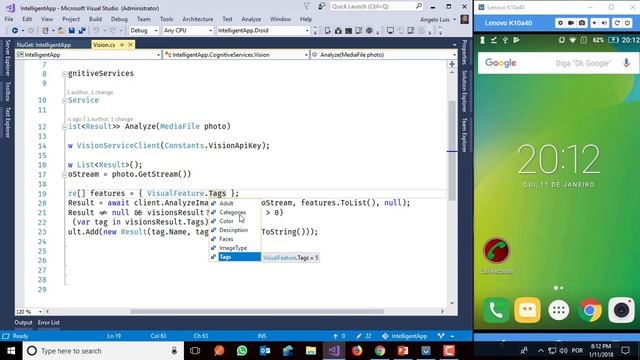Collapse the code region at line 8
The width and height of the screenshot is (640, 360).
coord(64,74)
